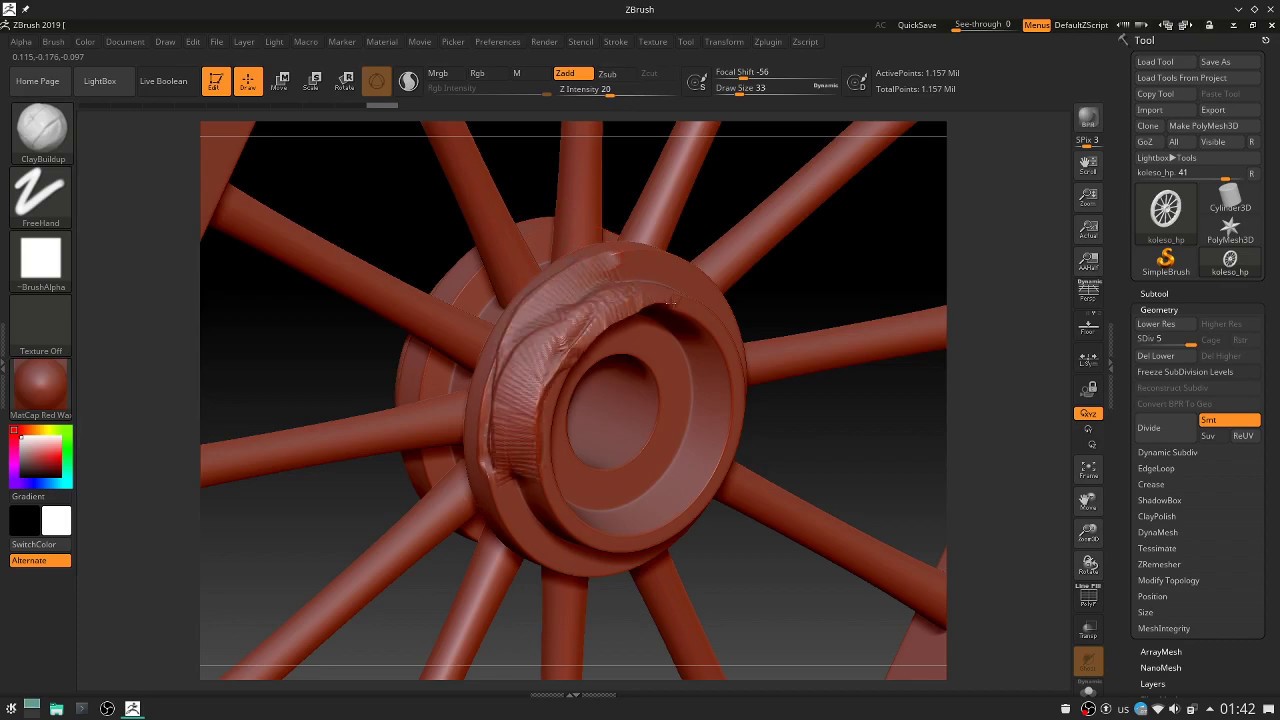
Task: Click the Rotate view icon on right shelf
Action: pos(1088,565)
